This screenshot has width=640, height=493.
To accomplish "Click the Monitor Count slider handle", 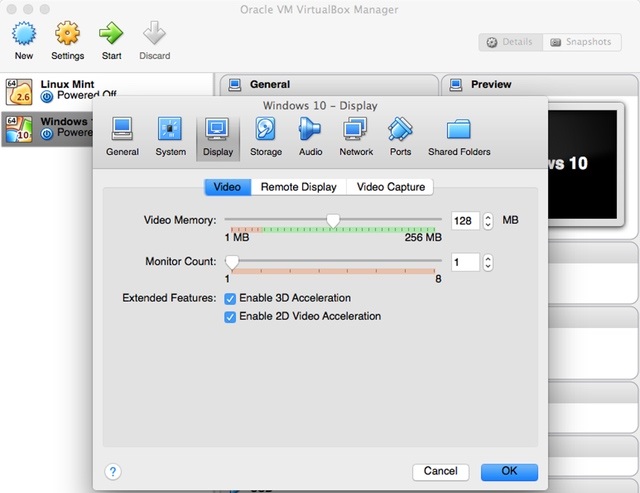I will [232, 262].
